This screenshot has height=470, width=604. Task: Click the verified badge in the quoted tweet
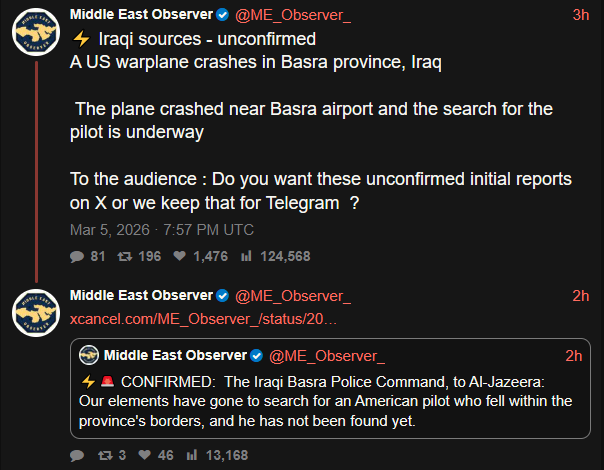click(256, 356)
